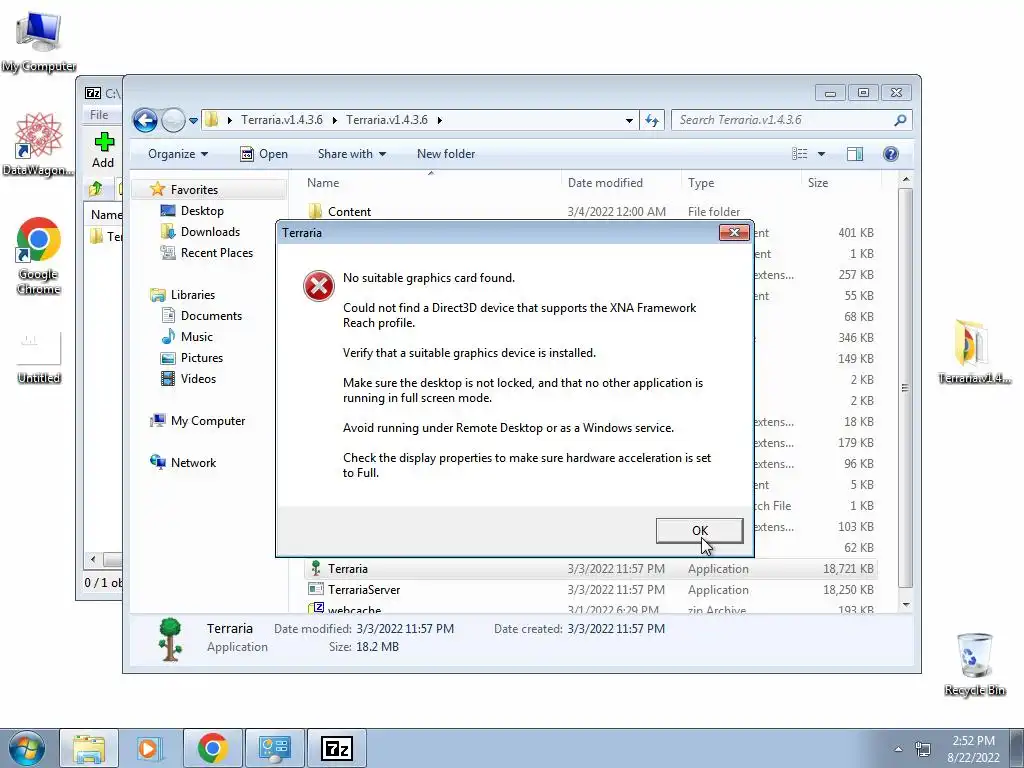Select TerrariaServer application file
Viewport: 1024px width, 768px height.
point(591,590)
